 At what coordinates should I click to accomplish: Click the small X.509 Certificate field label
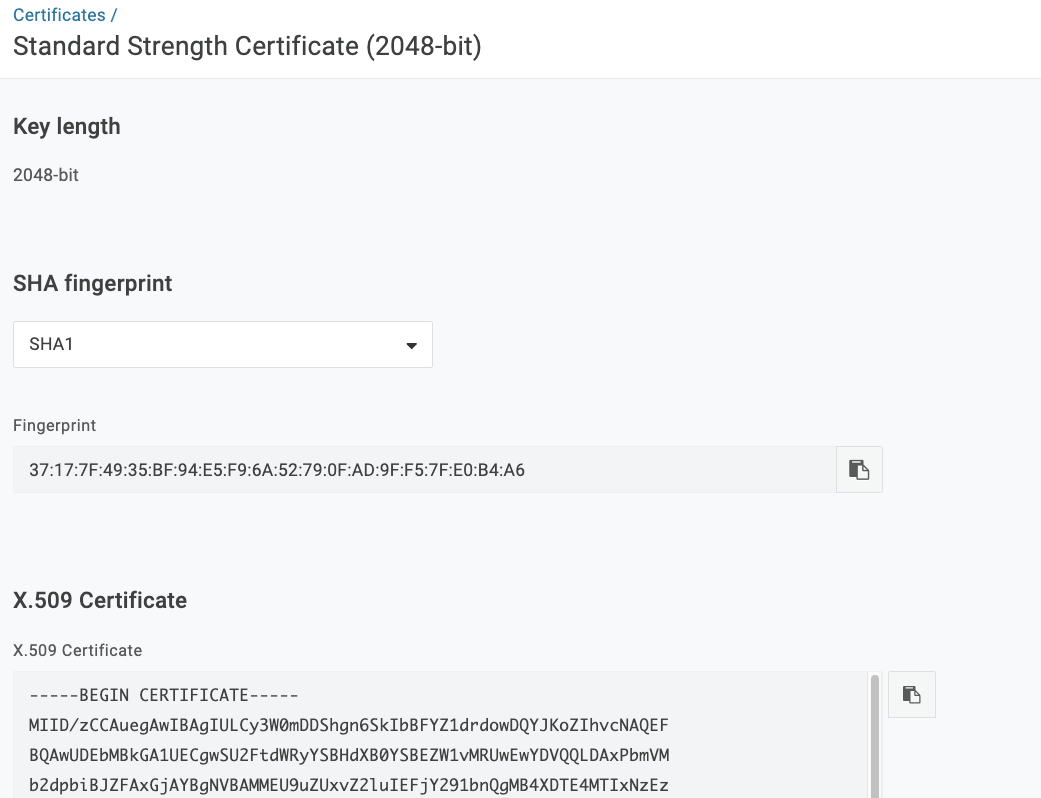78,651
